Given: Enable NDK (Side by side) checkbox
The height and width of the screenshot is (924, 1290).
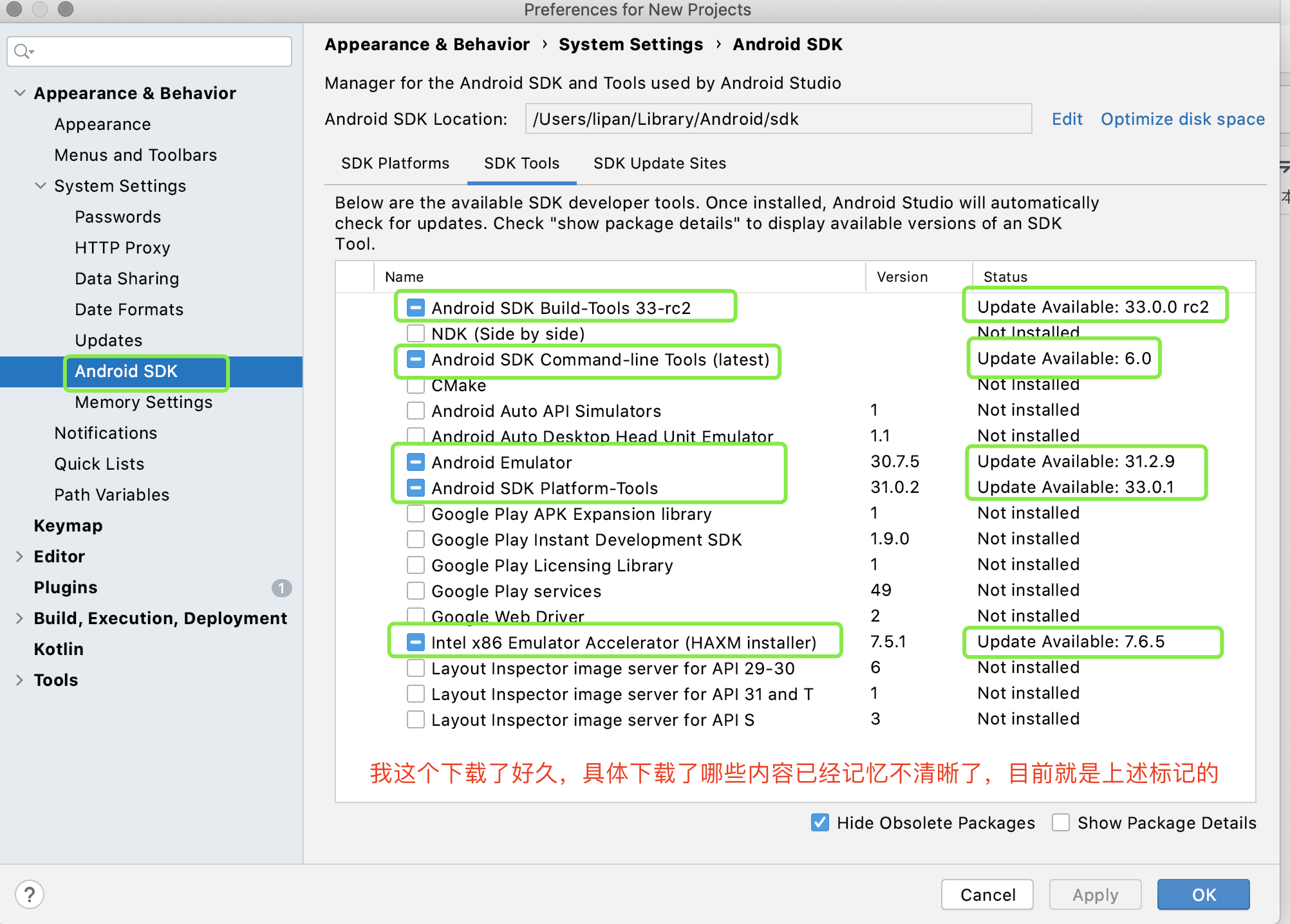Looking at the screenshot, I should pyautogui.click(x=416, y=333).
